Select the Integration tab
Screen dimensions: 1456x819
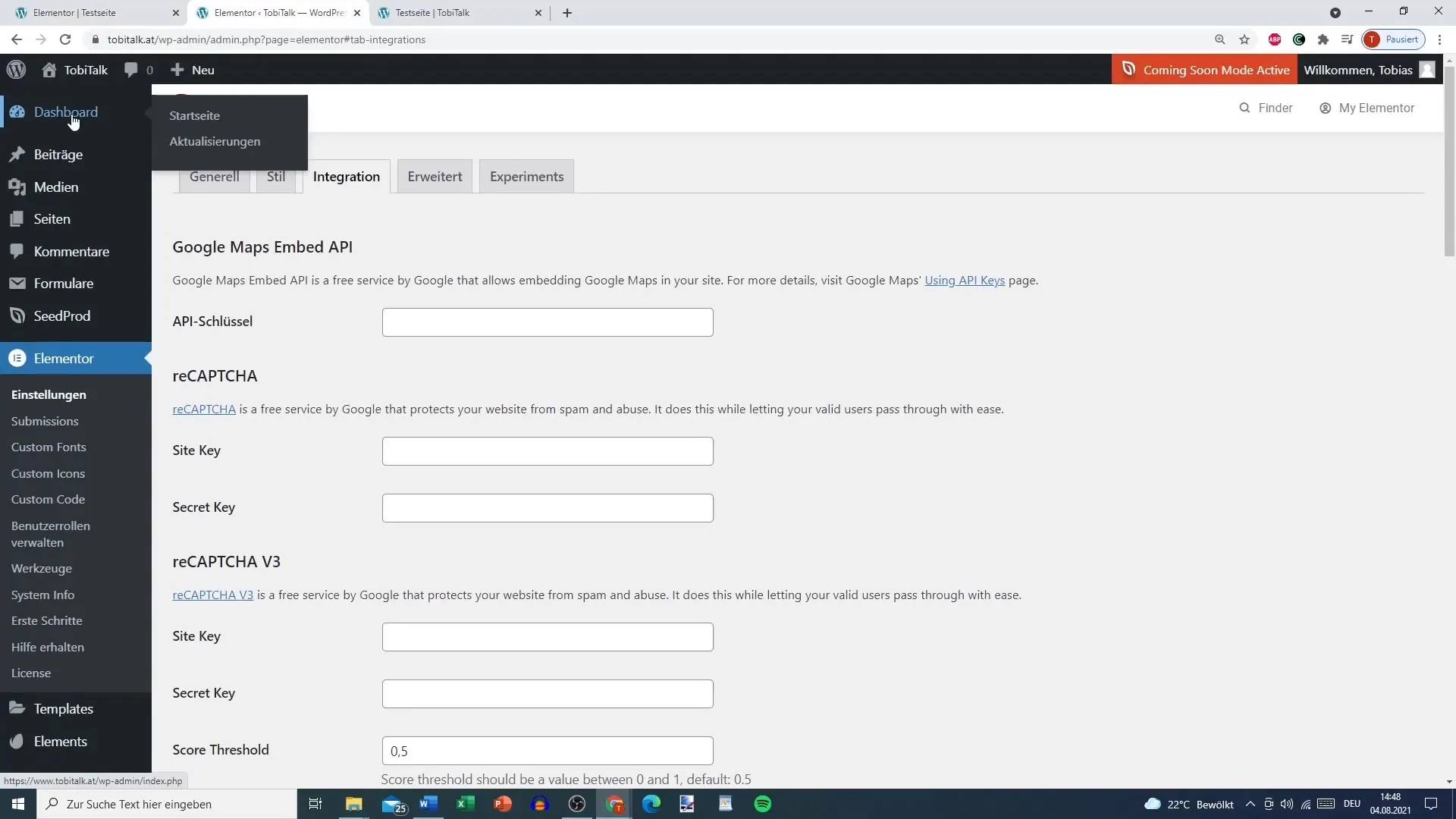click(x=347, y=177)
